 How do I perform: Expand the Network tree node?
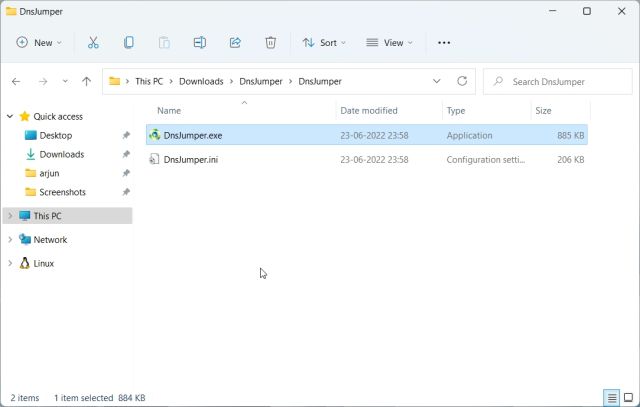(10, 240)
